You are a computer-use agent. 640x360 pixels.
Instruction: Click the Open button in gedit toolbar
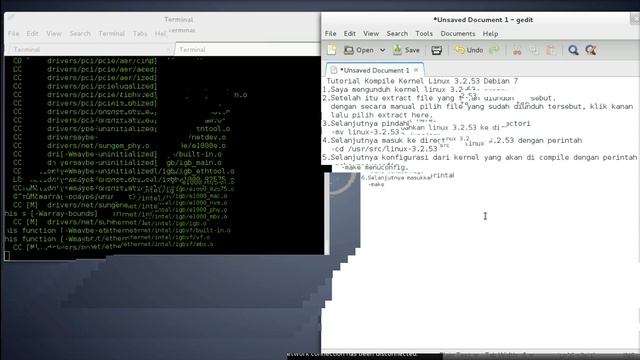(359, 50)
